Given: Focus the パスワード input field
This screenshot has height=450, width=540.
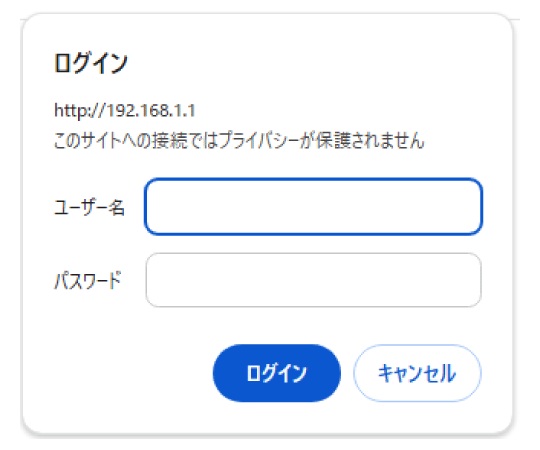Looking at the screenshot, I should pos(313,280).
